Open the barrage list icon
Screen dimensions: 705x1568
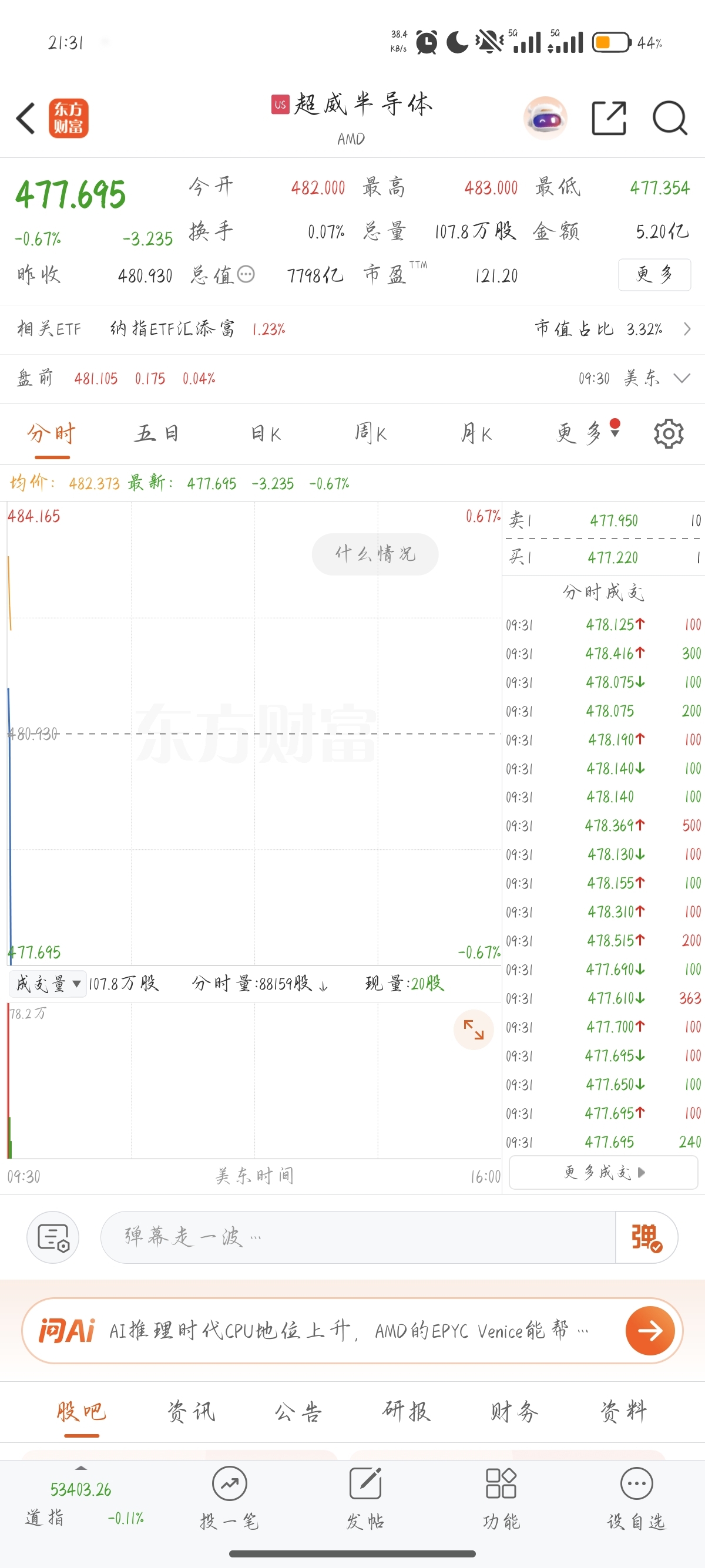[x=53, y=1237]
